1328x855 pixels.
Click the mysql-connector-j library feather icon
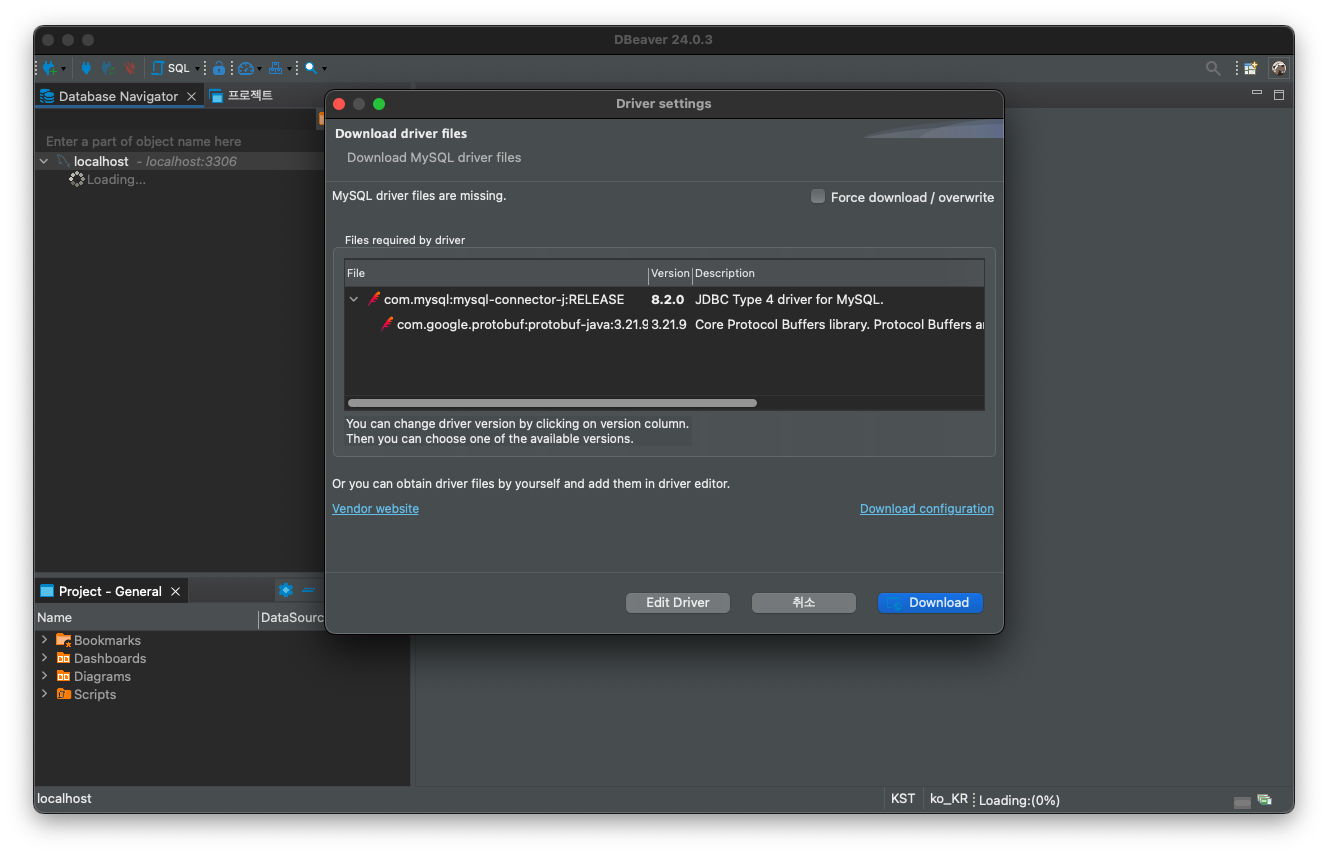[374, 299]
